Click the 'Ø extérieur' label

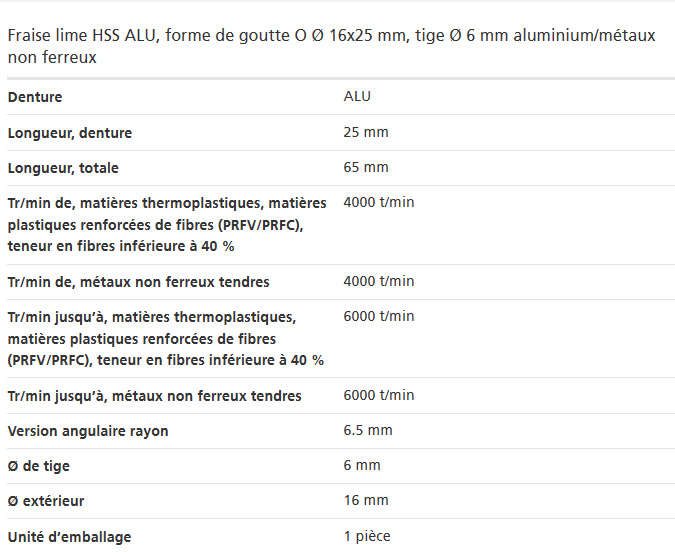coord(46,501)
